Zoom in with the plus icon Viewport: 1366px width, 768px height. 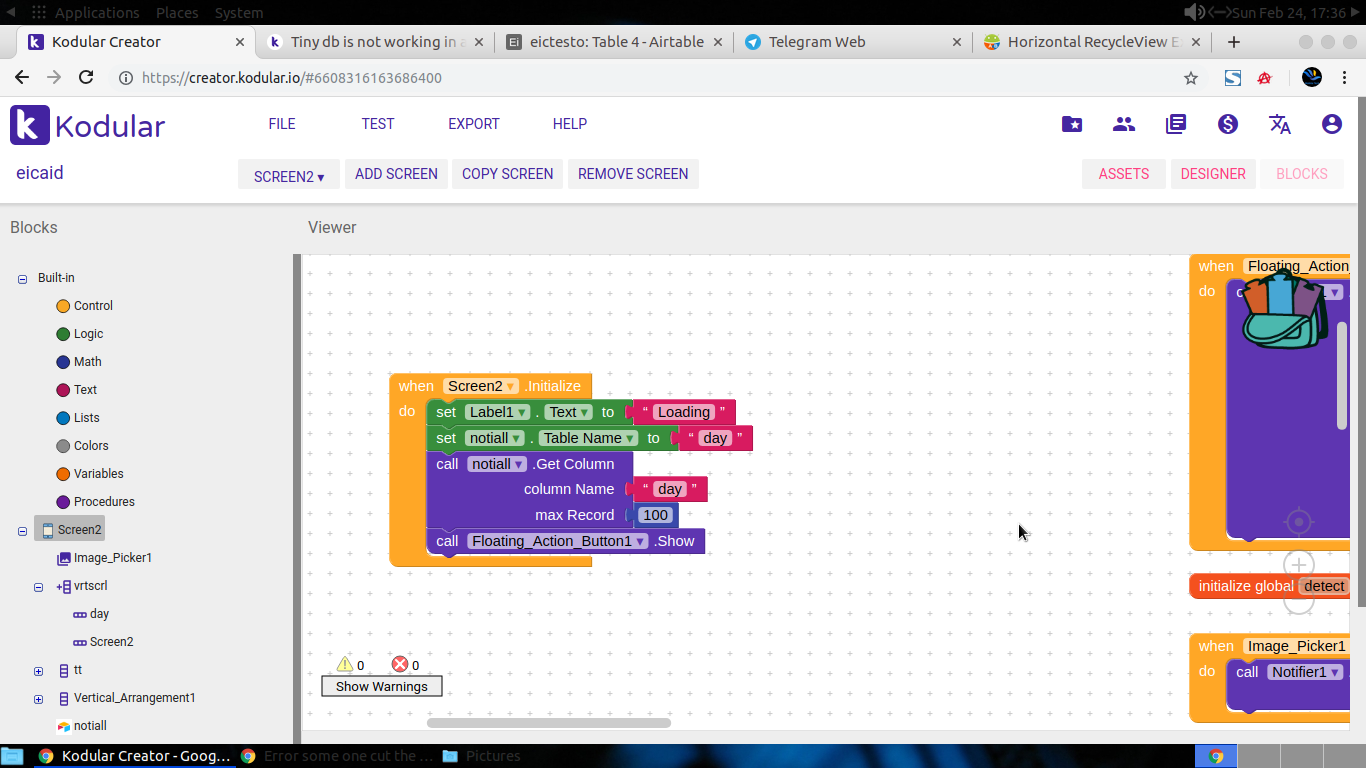(1298, 566)
